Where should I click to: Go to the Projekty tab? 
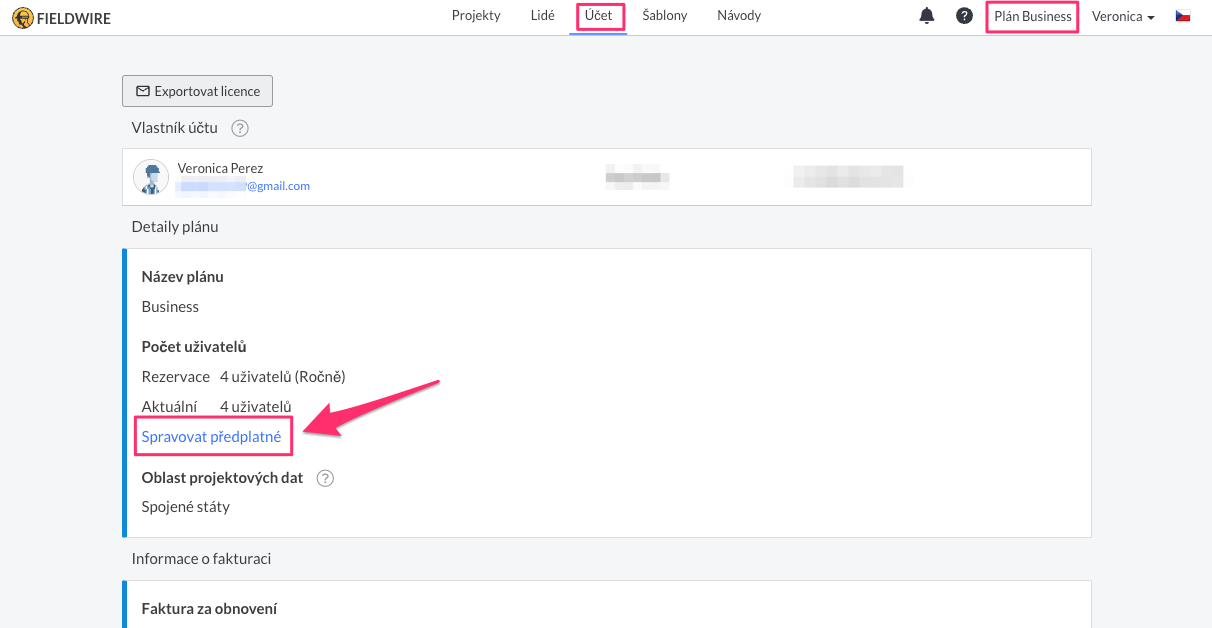coord(476,16)
